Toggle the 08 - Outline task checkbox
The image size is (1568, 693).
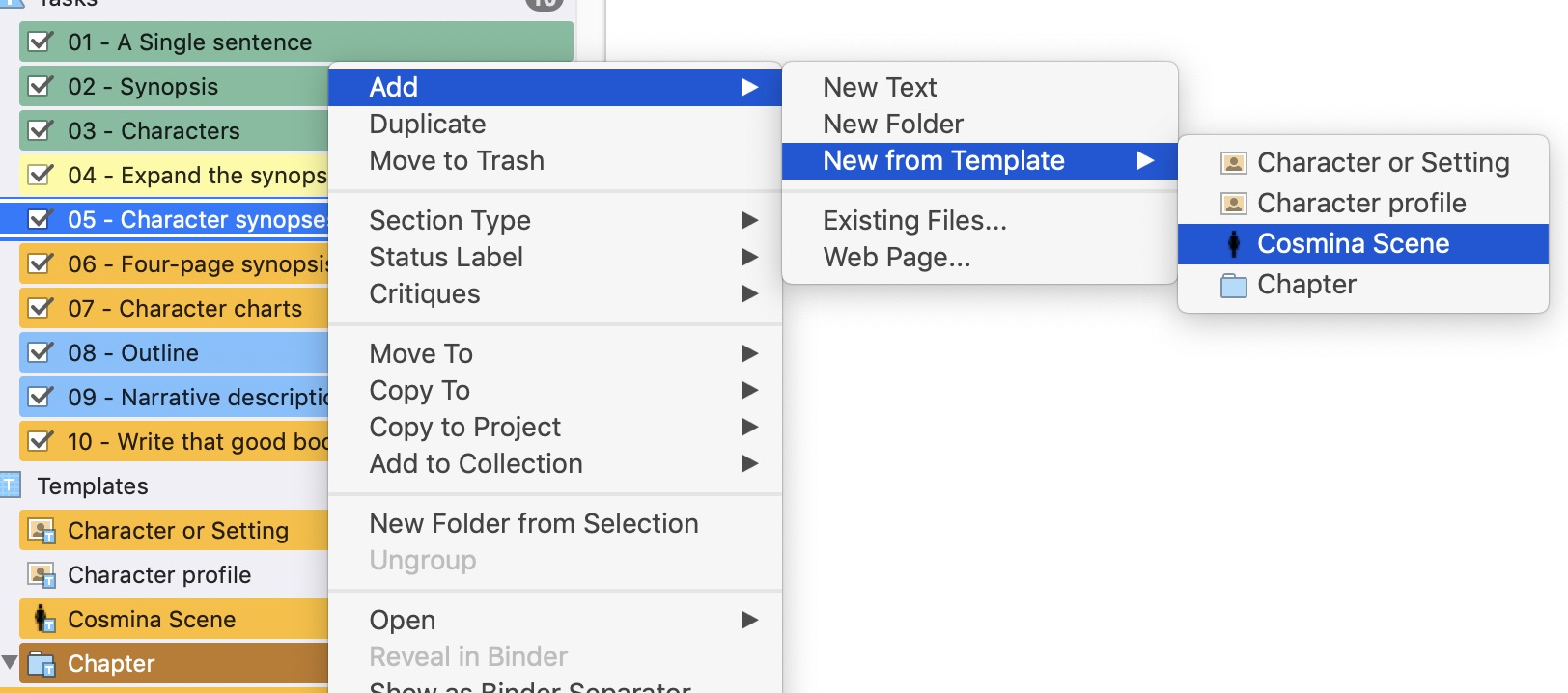41,352
